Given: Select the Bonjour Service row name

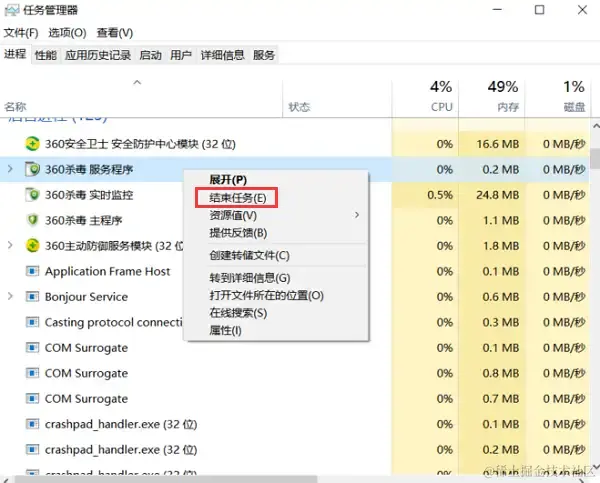Looking at the screenshot, I should click(86, 297).
